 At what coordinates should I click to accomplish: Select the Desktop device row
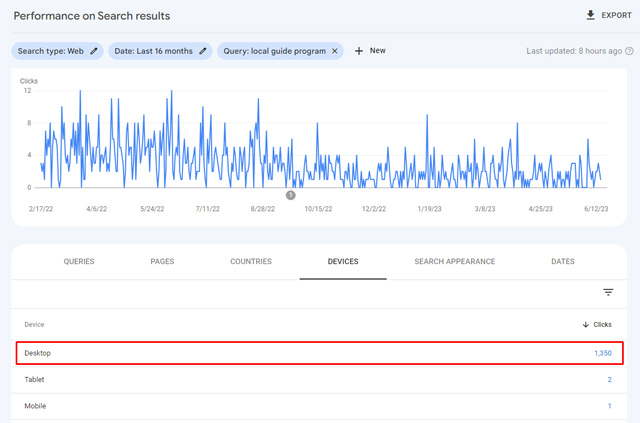320,353
